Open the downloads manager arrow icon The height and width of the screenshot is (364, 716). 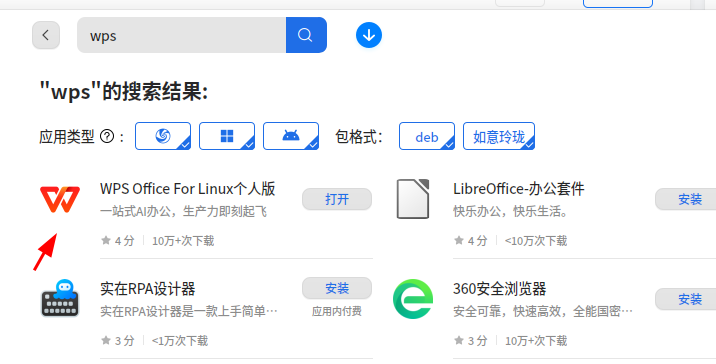coord(369,35)
